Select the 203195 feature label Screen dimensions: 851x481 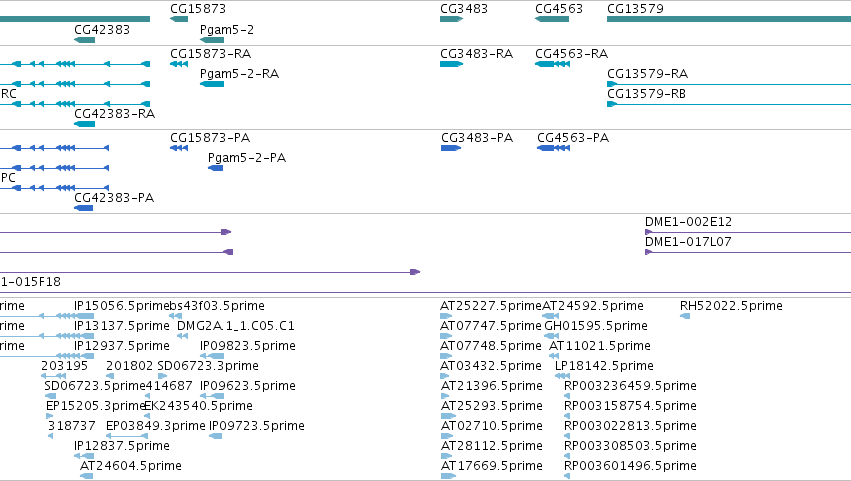(x=65, y=366)
